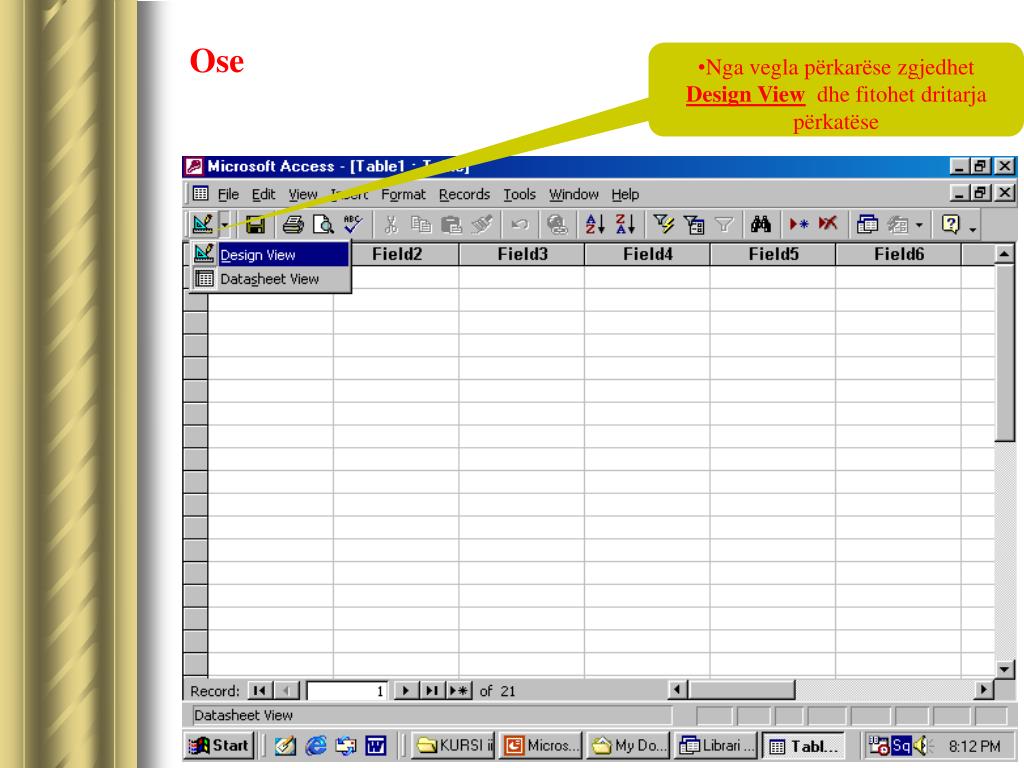Click the Delete Record toolbar icon
1024x768 pixels.
(828, 225)
